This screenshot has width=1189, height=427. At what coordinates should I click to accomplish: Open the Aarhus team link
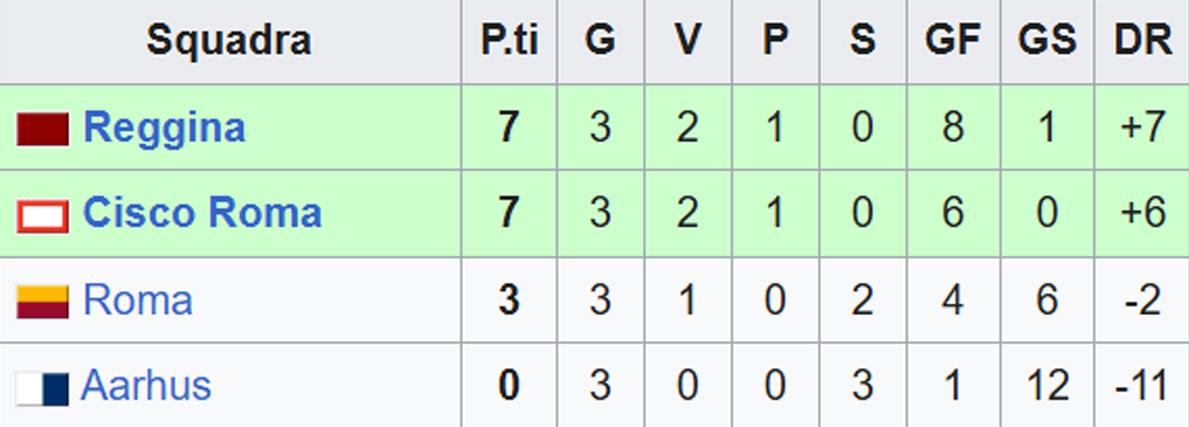click(146, 386)
